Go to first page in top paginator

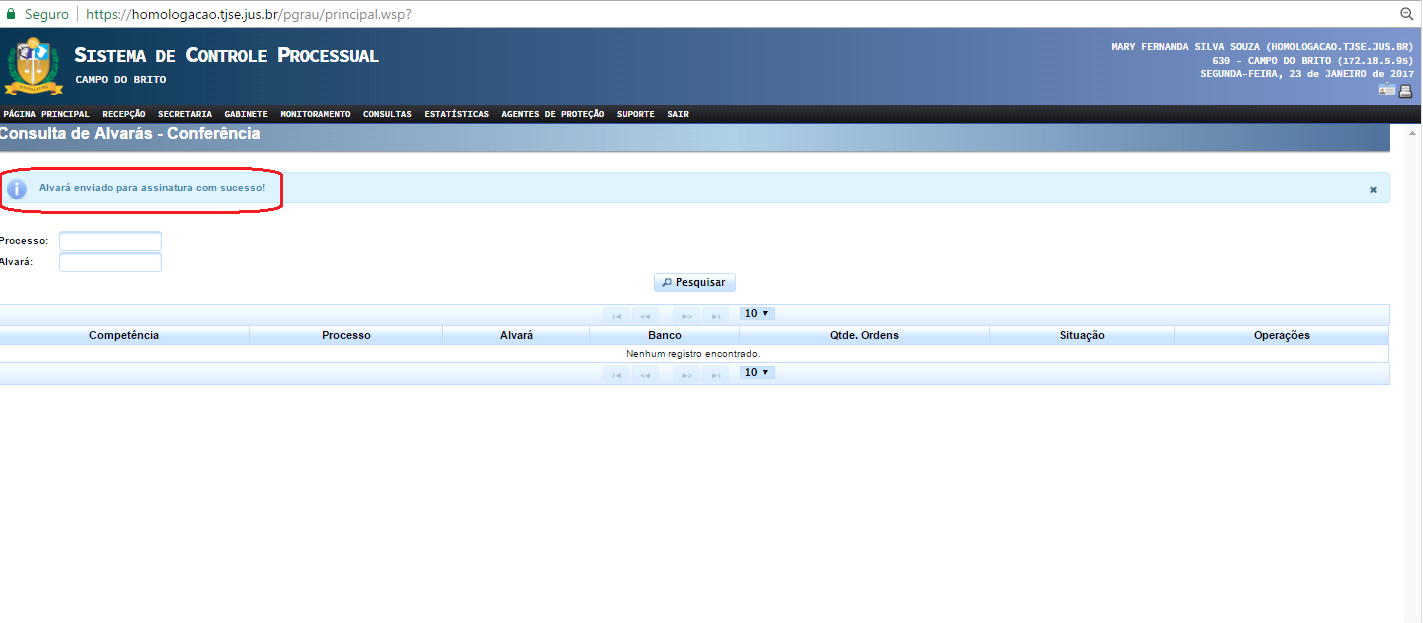click(x=616, y=315)
